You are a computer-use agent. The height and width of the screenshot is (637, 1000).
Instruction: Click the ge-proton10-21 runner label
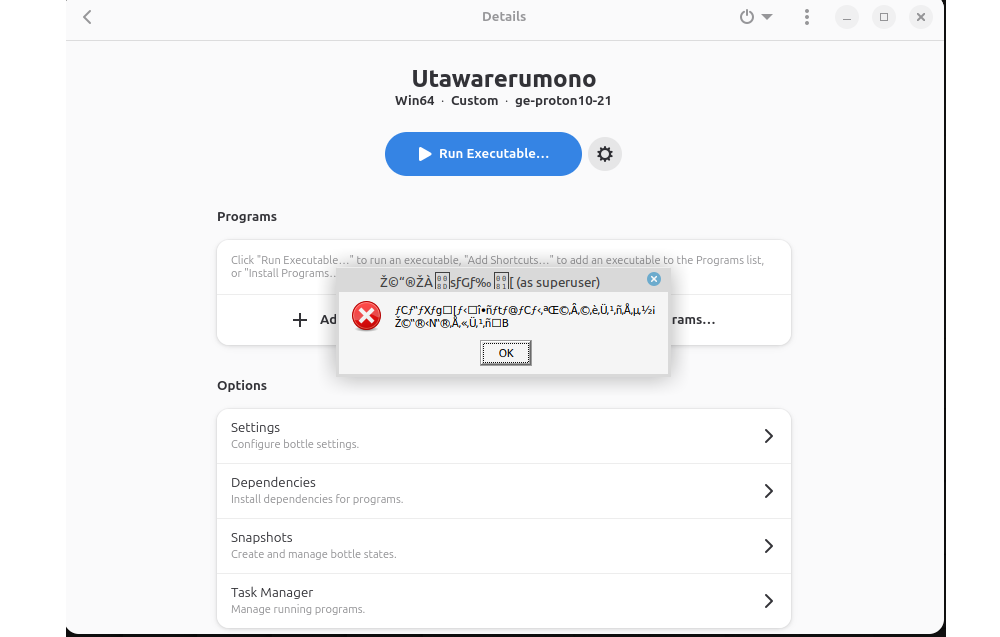[563, 101]
